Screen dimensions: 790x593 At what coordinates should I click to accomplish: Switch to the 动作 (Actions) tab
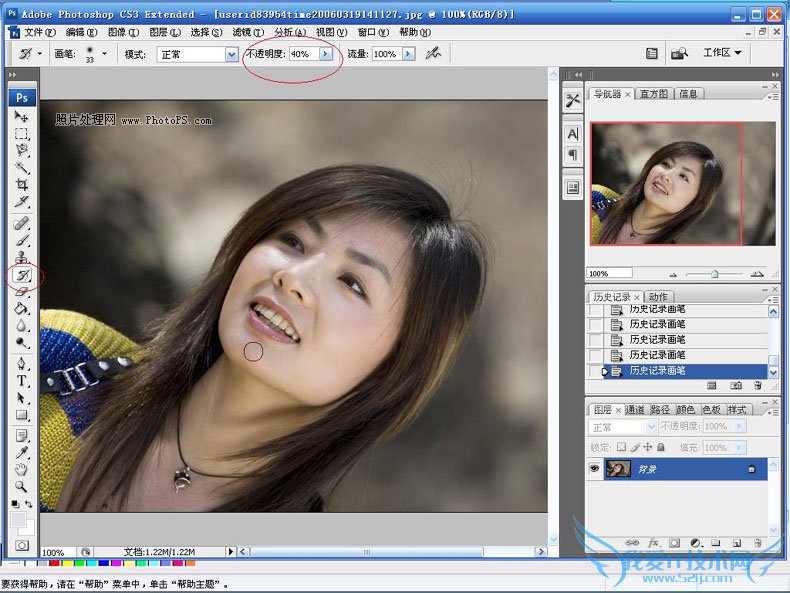[x=658, y=297]
